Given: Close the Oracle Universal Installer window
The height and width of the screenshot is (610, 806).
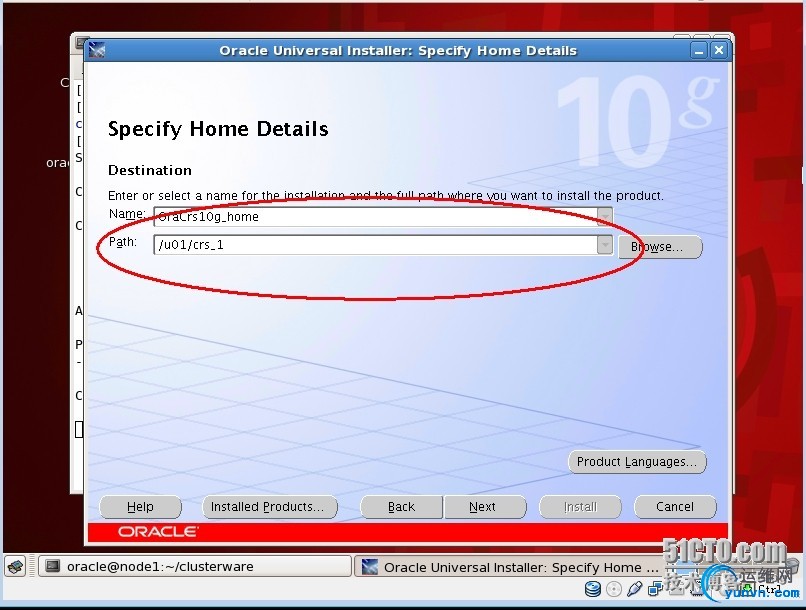Looking at the screenshot, I should click(x=719, y=50).
